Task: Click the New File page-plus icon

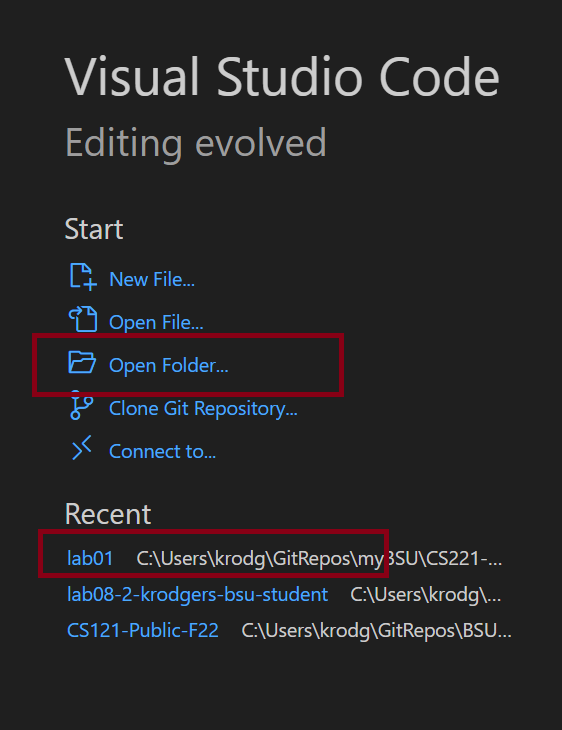Action: (x=83, y=277)
